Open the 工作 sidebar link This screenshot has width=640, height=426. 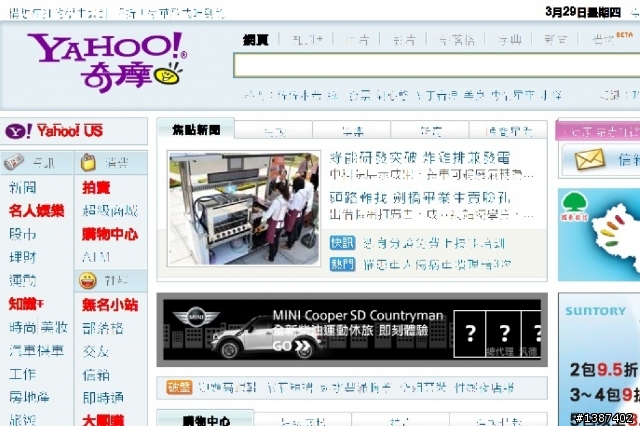(x=22, y=373)
